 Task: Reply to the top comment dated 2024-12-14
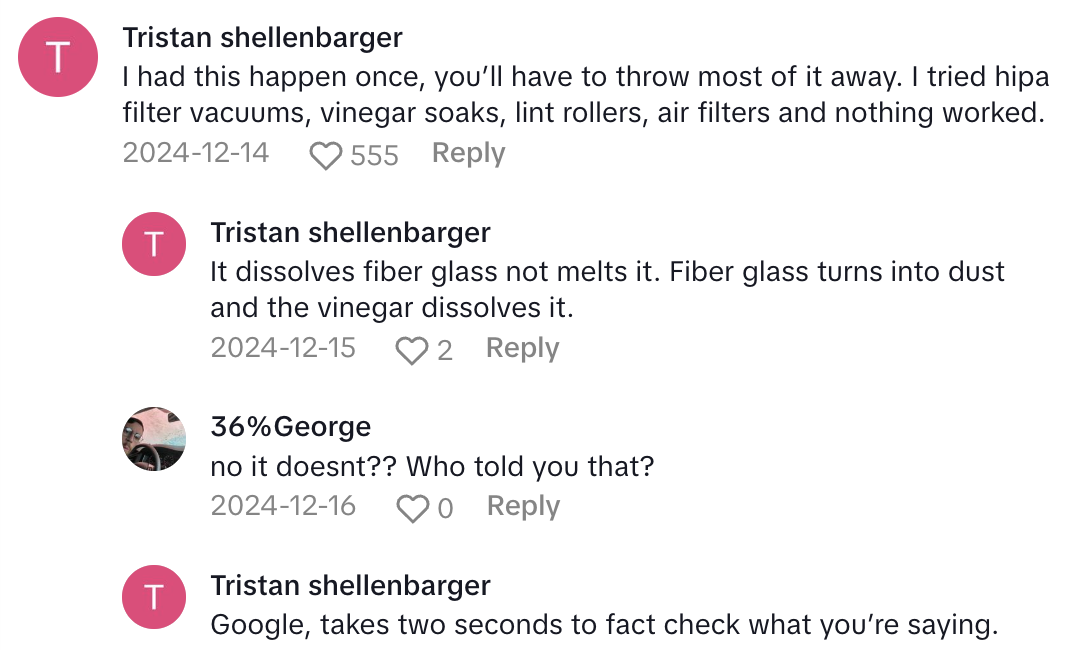pyautogui.click(x=468, y=153)
